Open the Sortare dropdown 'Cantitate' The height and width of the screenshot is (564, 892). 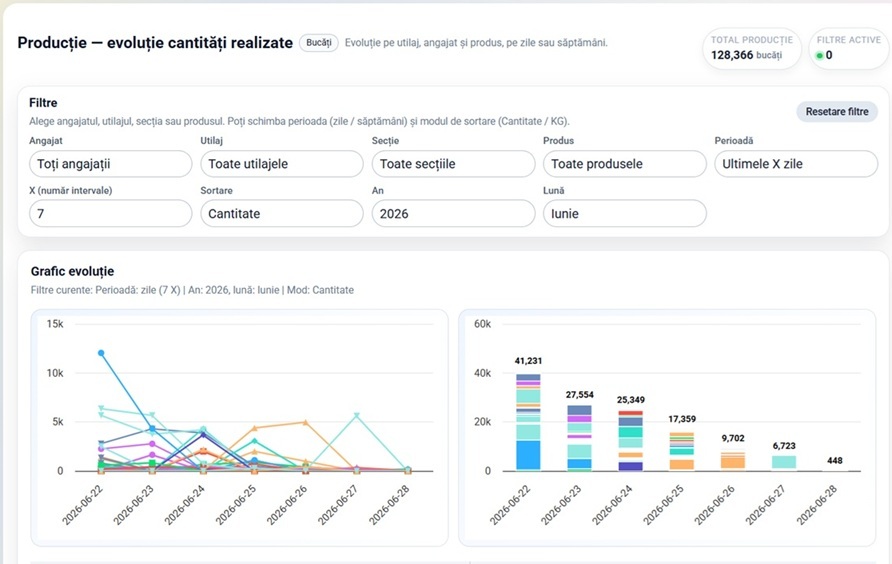282,213
